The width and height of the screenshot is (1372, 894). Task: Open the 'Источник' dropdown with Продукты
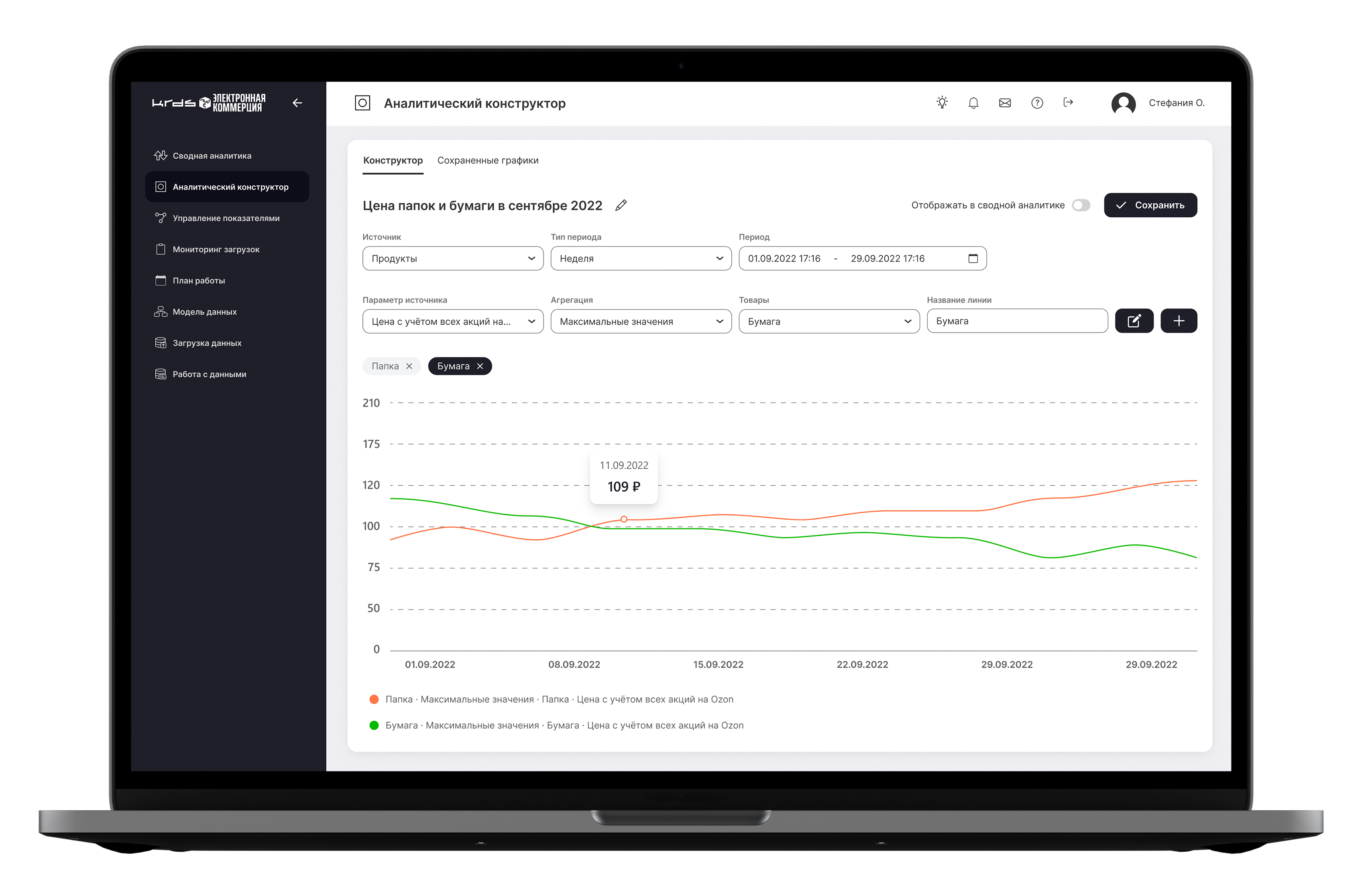click(452, 258)
